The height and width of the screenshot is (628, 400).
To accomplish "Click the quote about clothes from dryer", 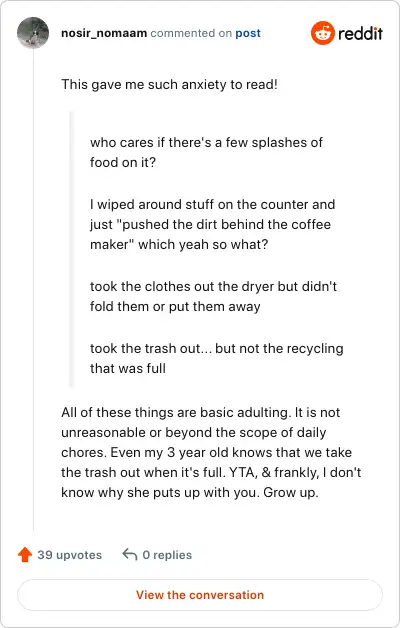I will 213,296.
